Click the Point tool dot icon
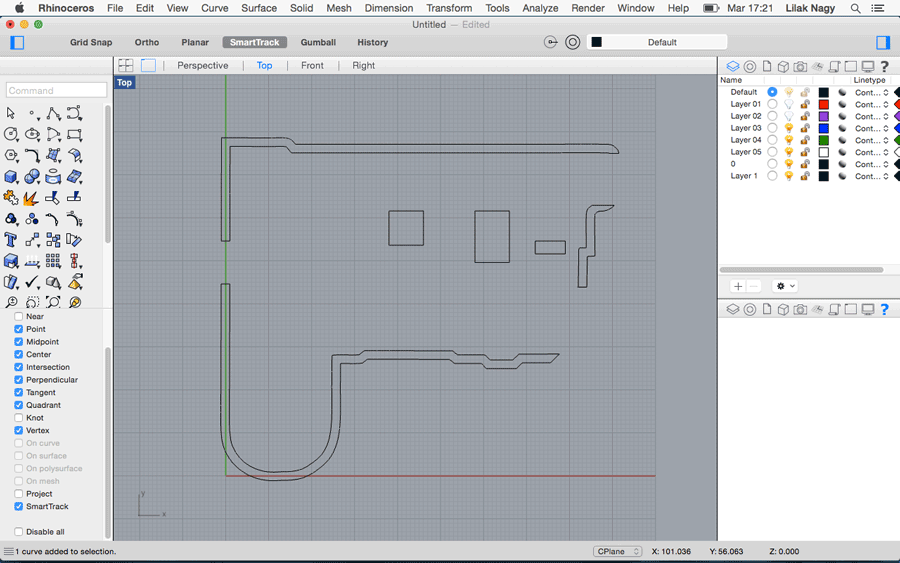900x563 pixels. tap(32, 113)
